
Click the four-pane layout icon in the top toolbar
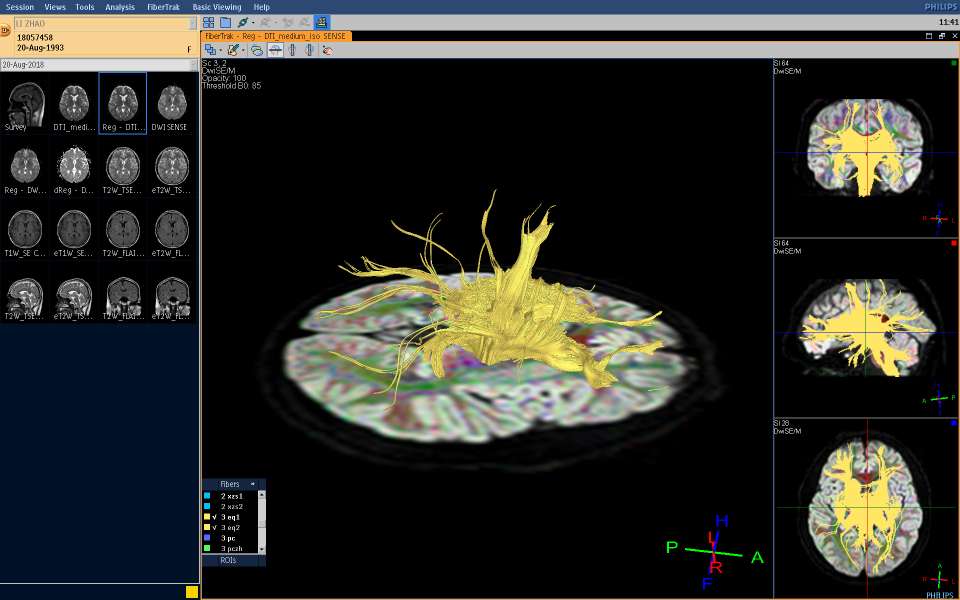209,23
